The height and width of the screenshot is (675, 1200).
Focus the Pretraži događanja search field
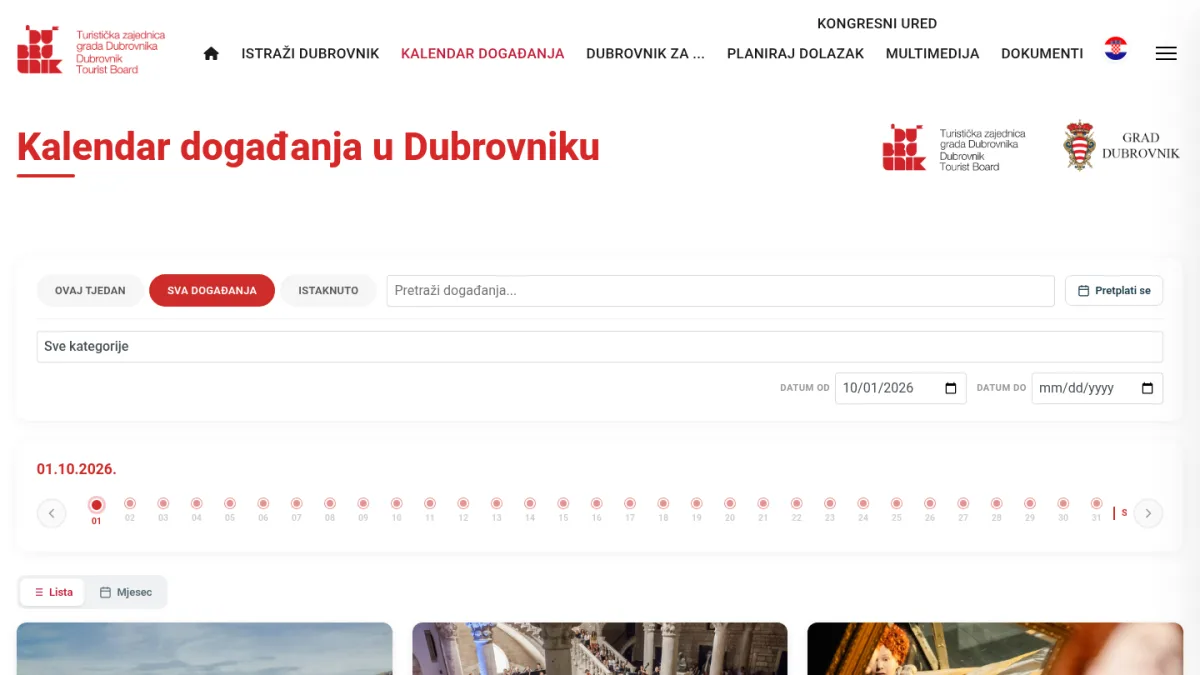pos(720,291)
